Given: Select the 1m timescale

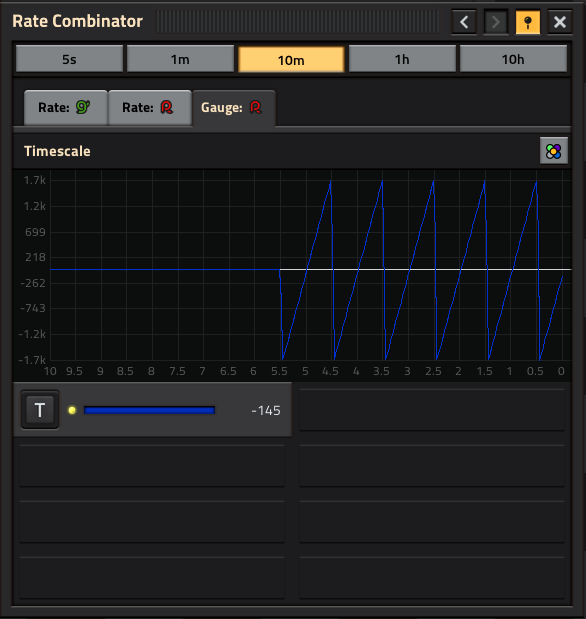Looking at the screenshot, I should coord(180,59).
